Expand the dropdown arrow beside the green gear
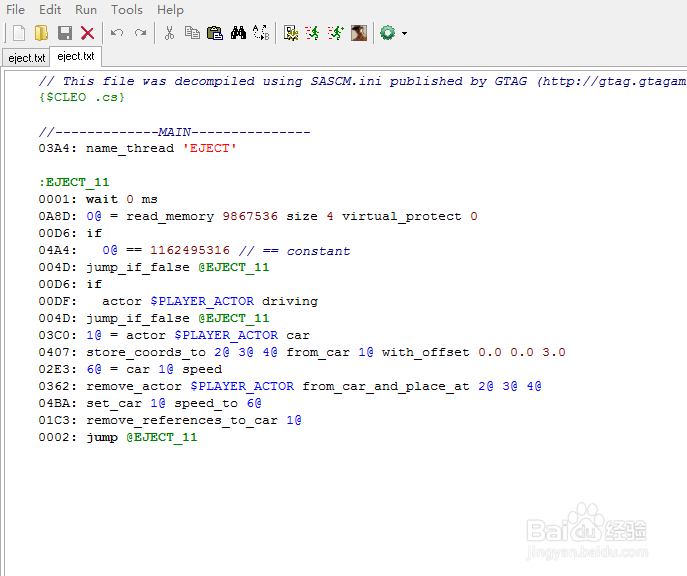The height and width of the screenshot is (576, 687). (404, 33)
